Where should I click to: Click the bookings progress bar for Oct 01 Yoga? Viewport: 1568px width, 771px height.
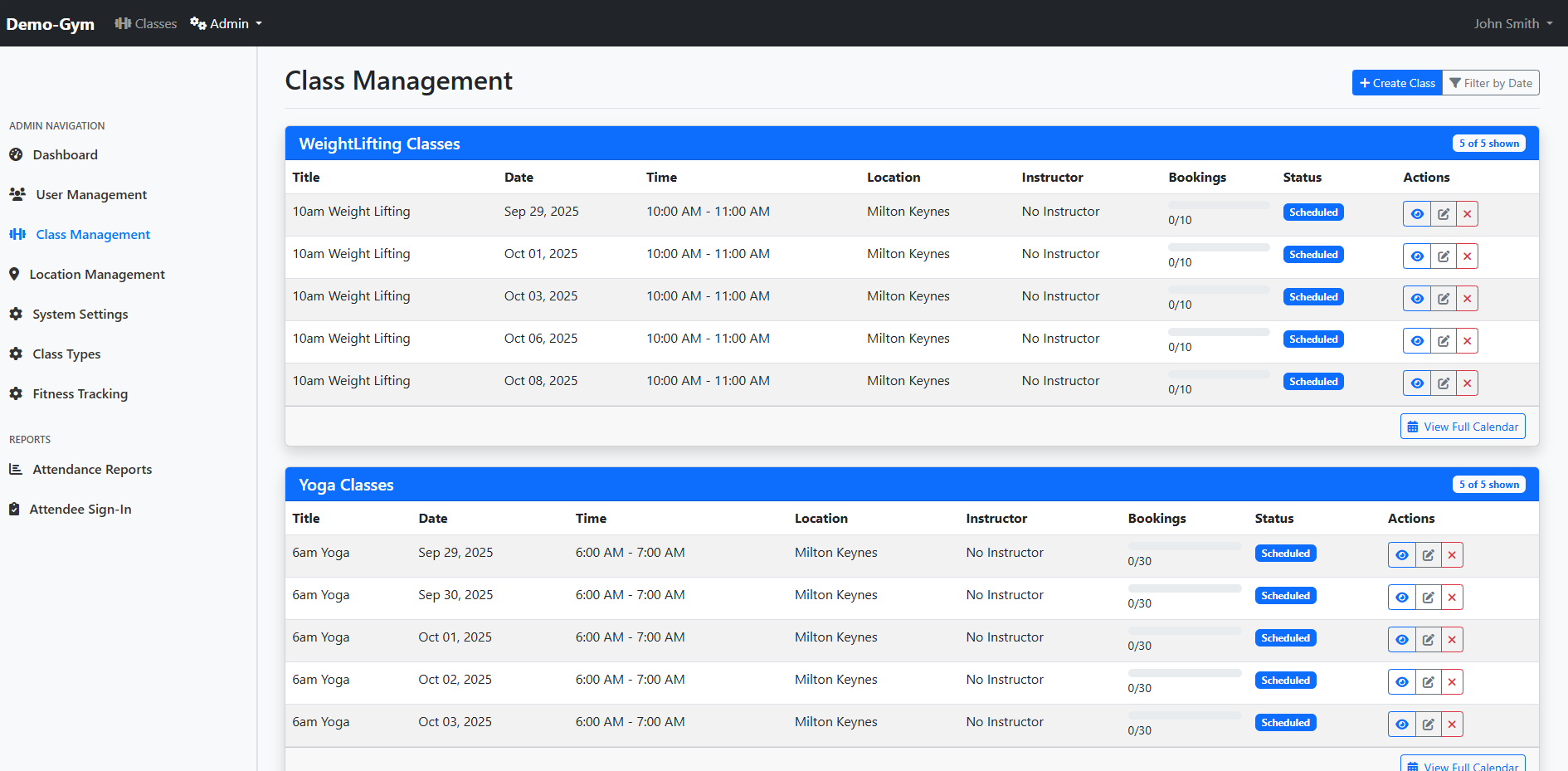point(1184,631)
